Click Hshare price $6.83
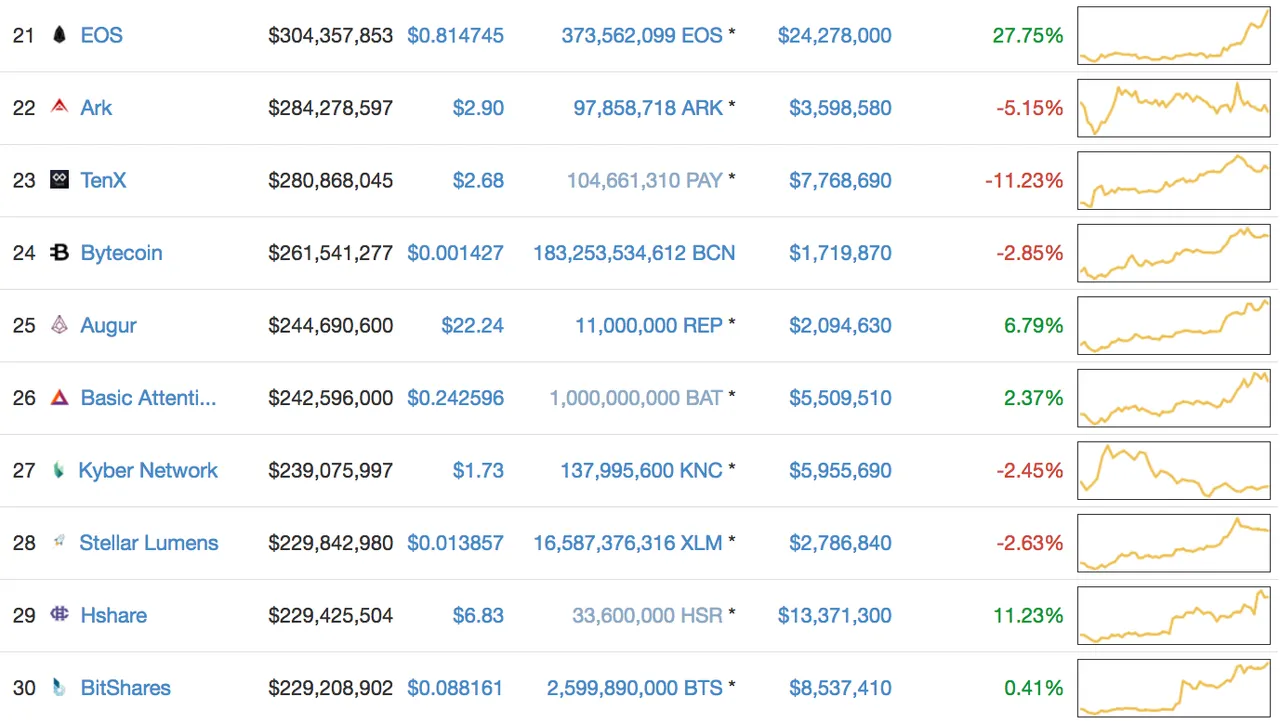The image size is (1280, 721). [x=478, y=615]
